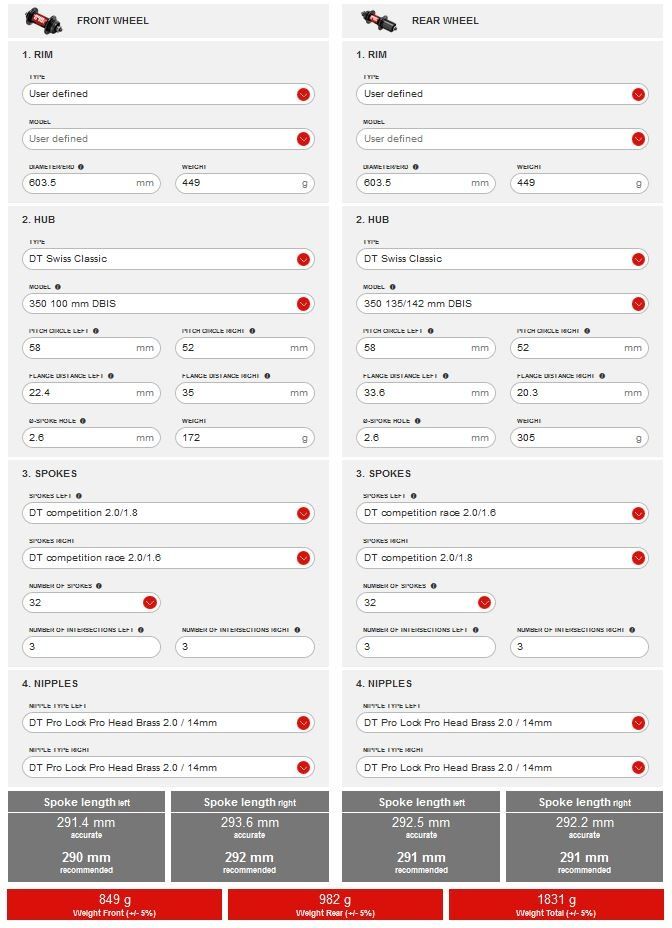Expand front hub model 350 100 mm DBIS
Screen dimensions: 672x928
pos(303,304)
